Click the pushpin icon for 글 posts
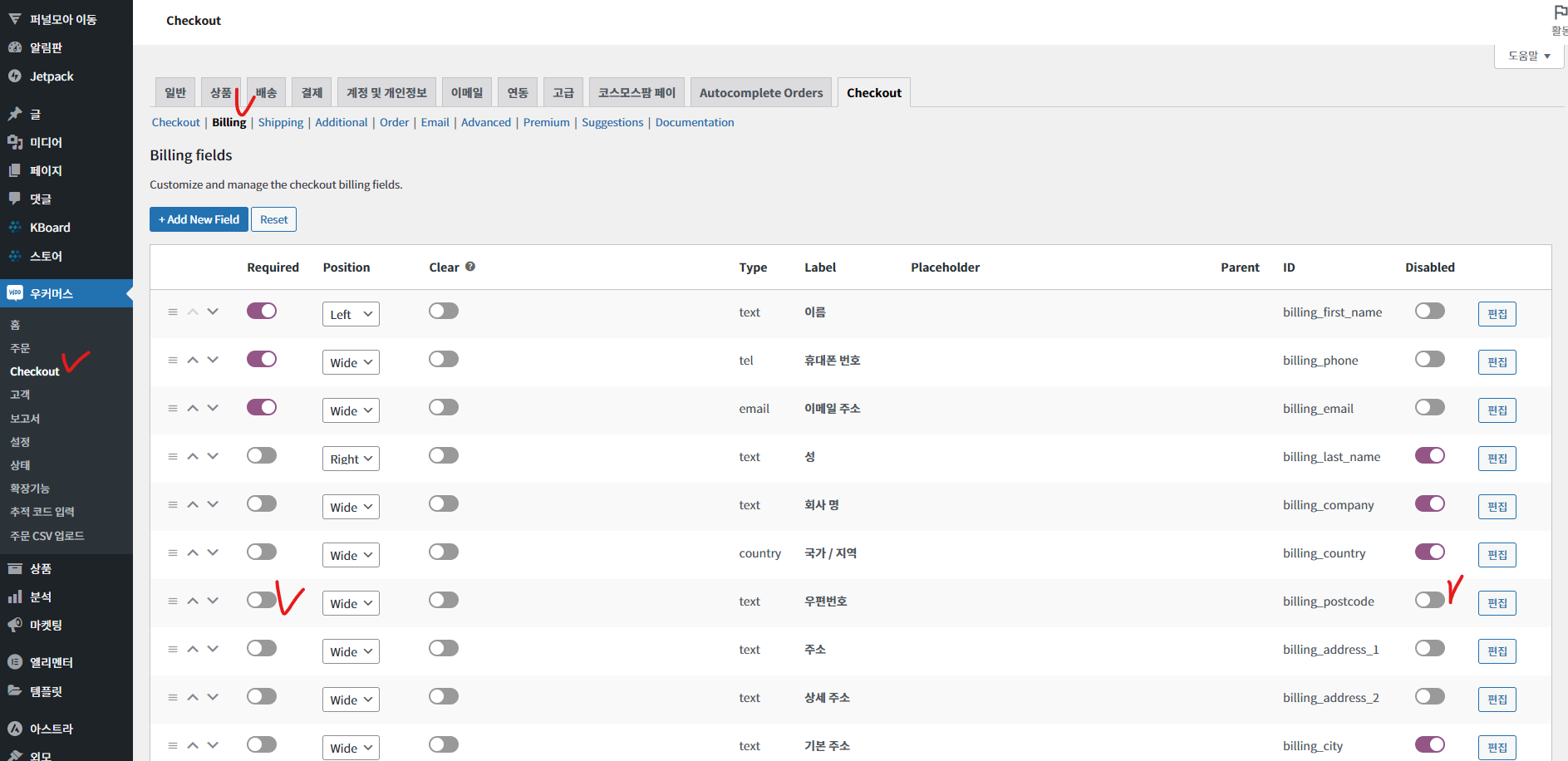The width and height of the screenshot is (1568, 761). [x=15, y=114]
